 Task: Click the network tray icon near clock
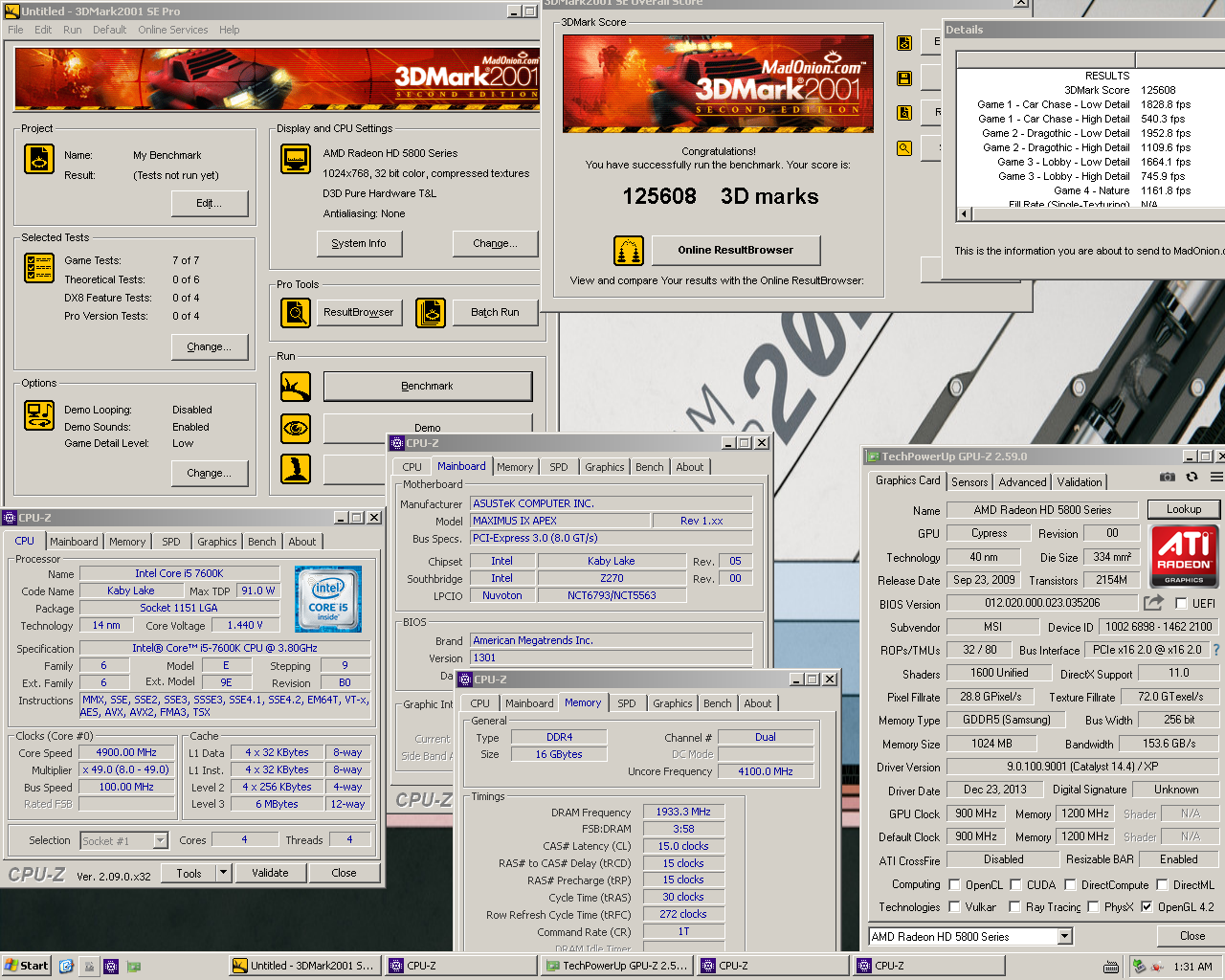[x=1139, y=966]
